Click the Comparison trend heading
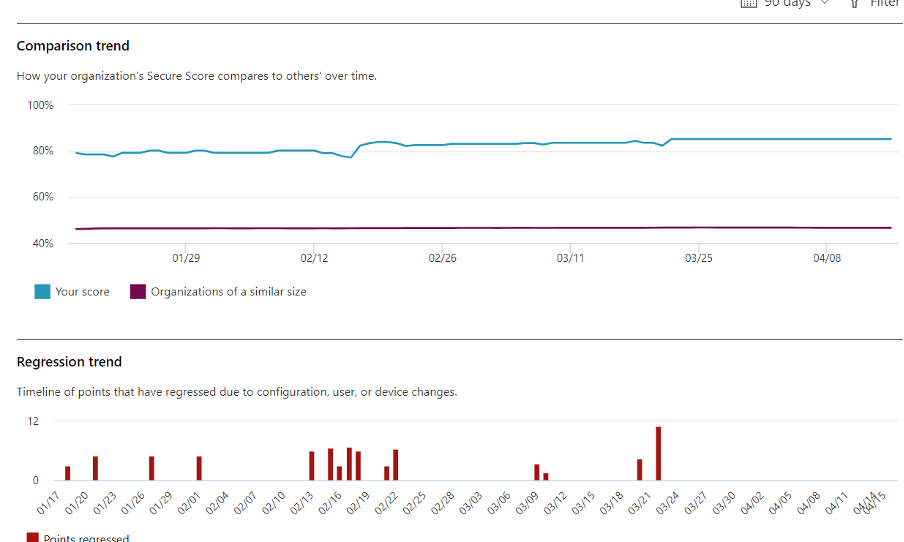 73,46
